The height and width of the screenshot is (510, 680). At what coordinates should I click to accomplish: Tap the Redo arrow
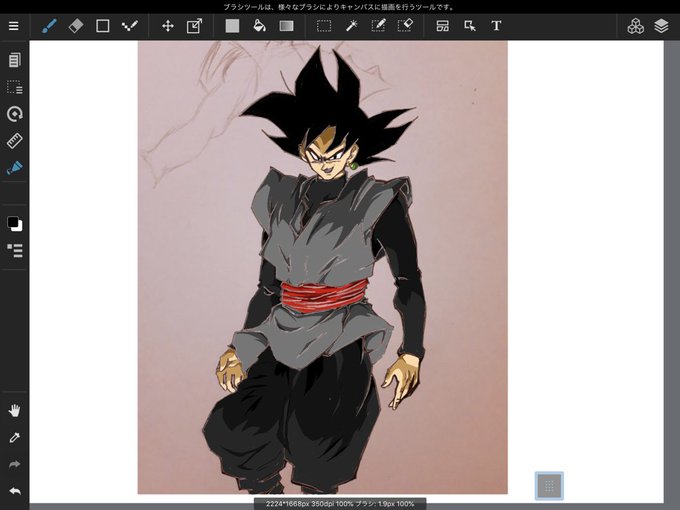pyautogui.click(x=14, y=464)
